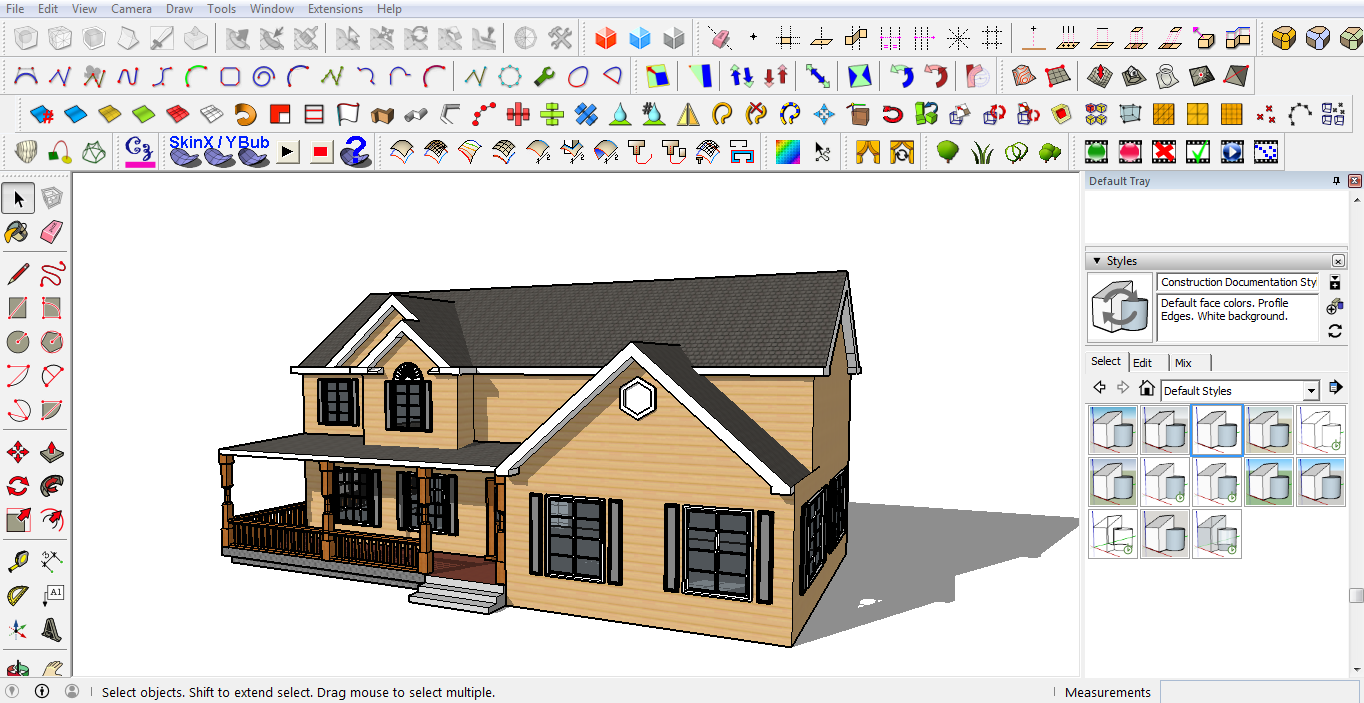This screenshot has width=1364, height=703.
Task: Open the blue question mark help icon
Action: point(355,152)
